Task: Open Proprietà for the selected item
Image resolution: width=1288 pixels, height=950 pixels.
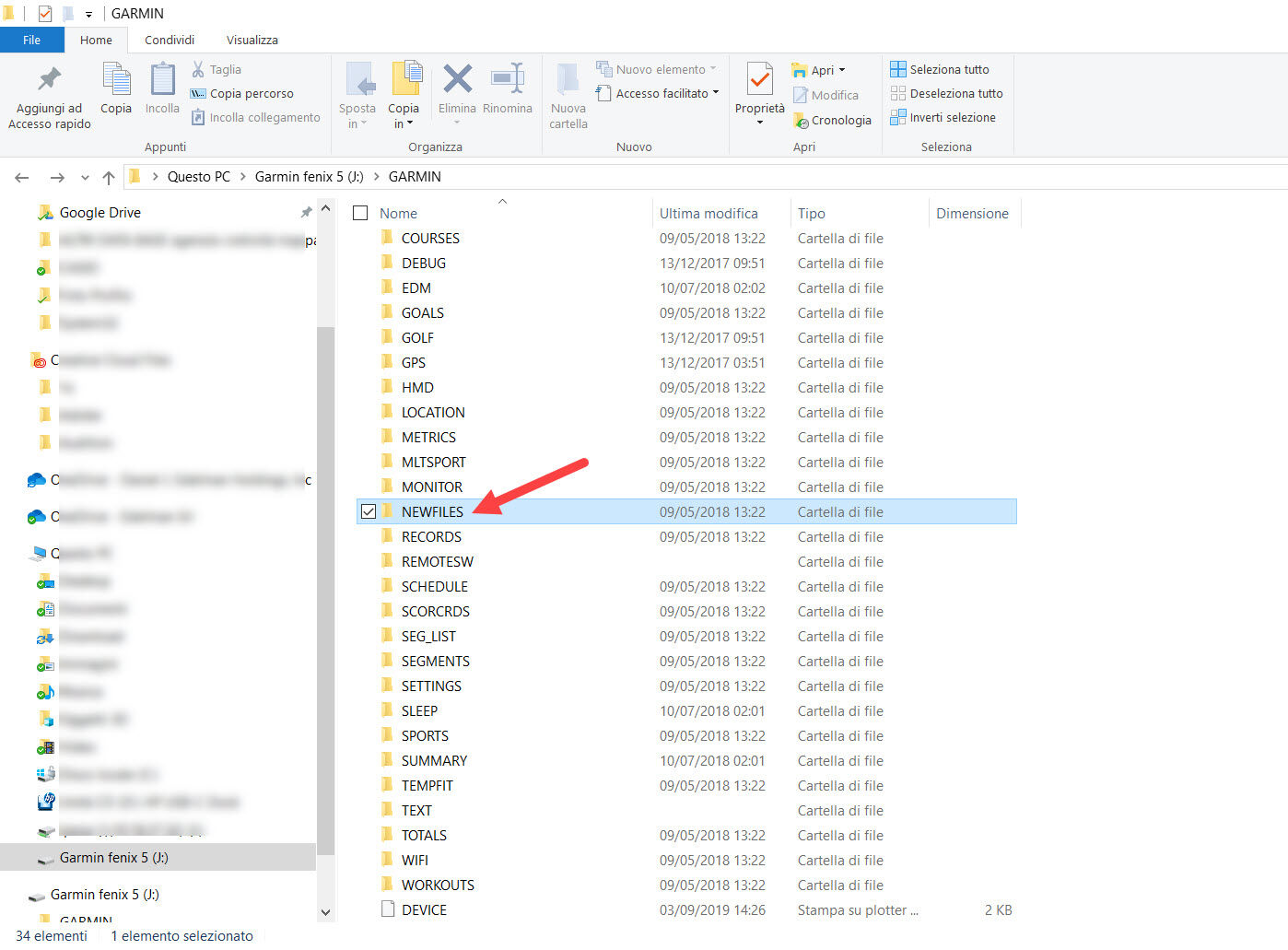Action: click(759, 83)
